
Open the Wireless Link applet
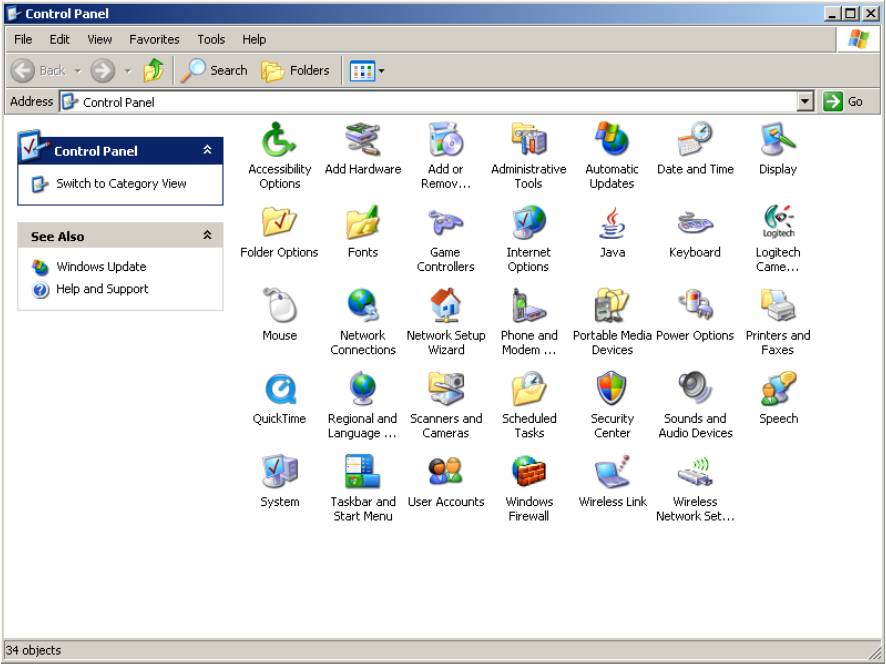click(612, 481)
